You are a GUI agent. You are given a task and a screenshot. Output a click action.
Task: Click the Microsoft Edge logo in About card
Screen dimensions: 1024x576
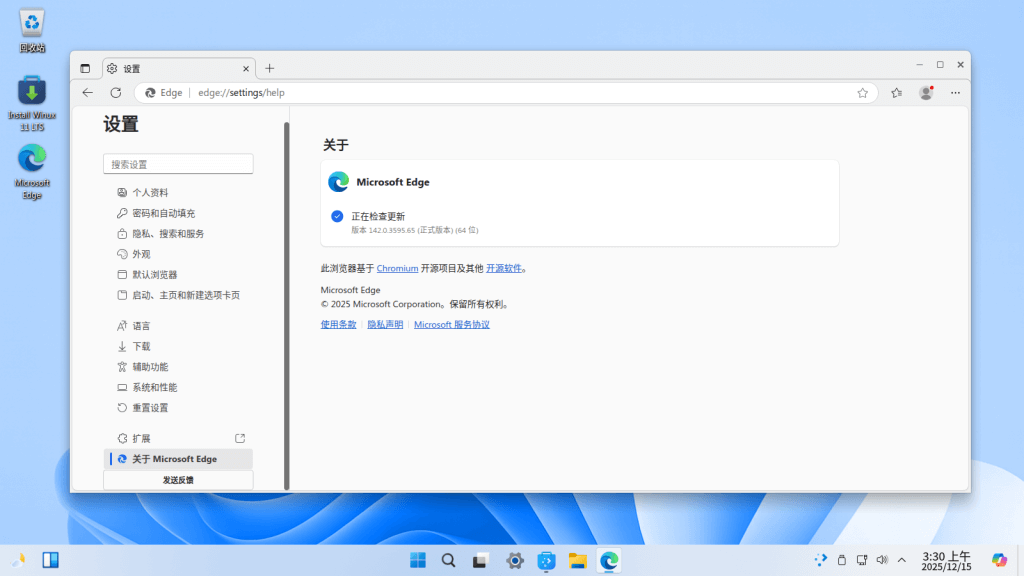[338, 182]
